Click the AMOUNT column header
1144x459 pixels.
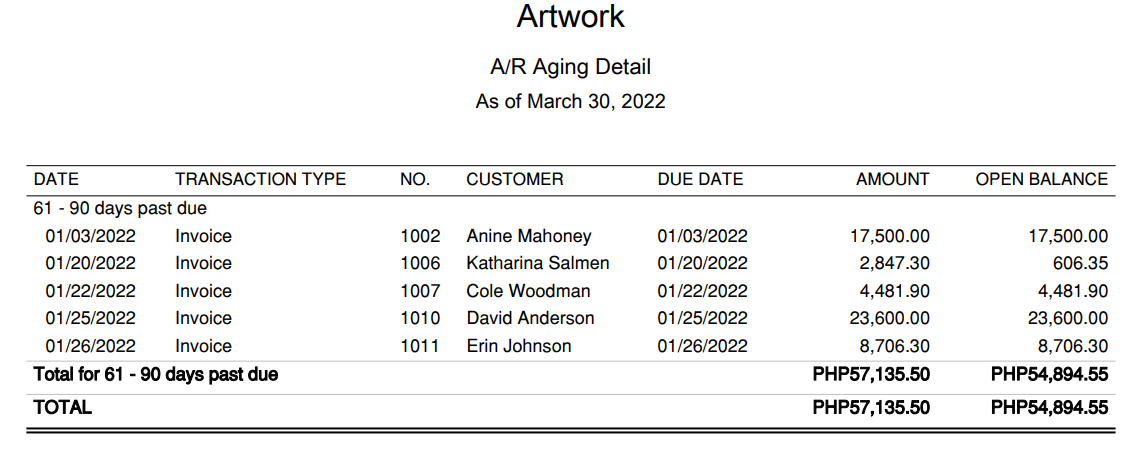pos(892,179)
